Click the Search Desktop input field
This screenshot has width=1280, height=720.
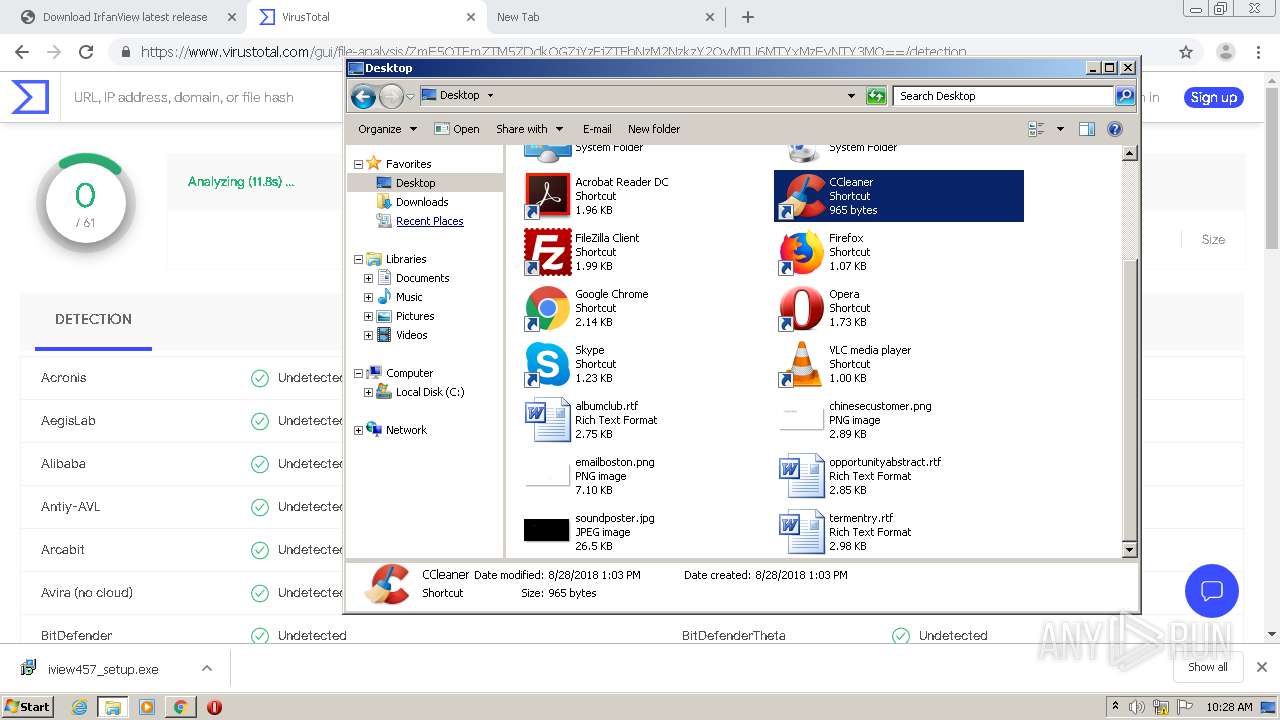pyautogui.click(x=1003, y=96)
